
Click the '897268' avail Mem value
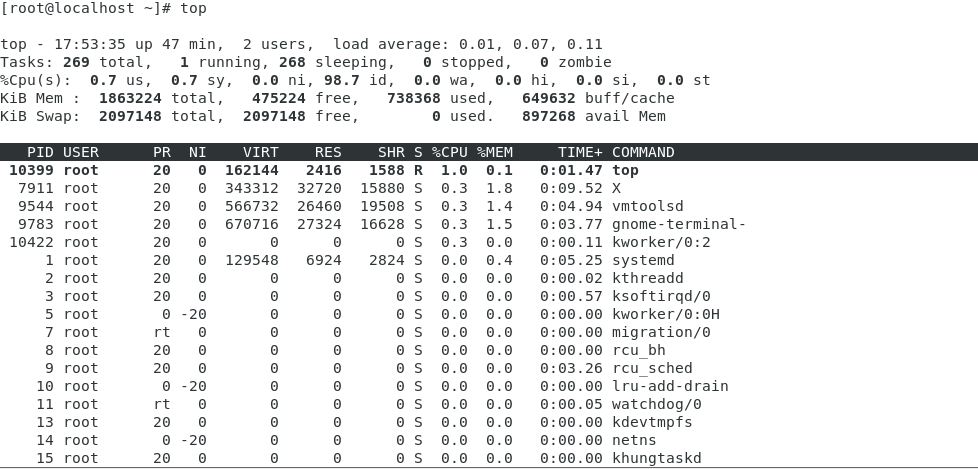[x=549, y=117]
